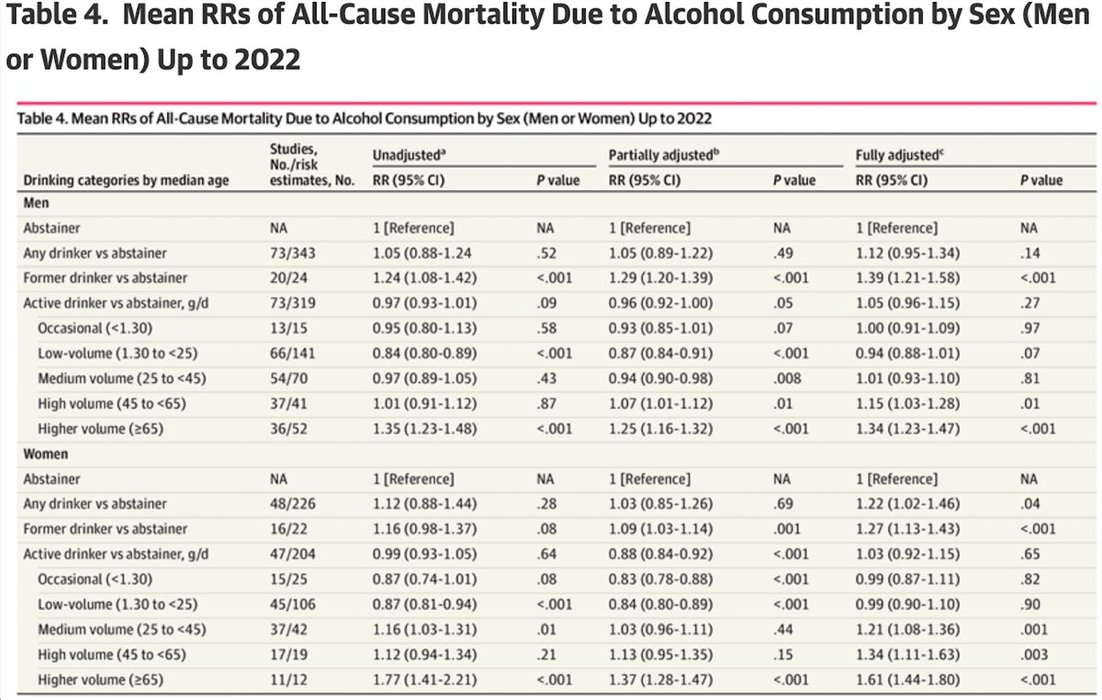
Task: Click the RR value '1.77 (1.41-2.21)'
Action: [x=421, y=679]
